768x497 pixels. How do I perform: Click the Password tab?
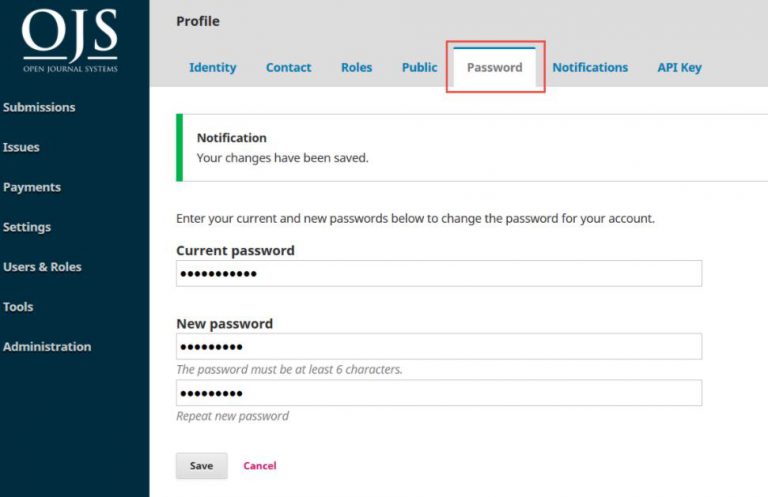(x=495, y=68)
